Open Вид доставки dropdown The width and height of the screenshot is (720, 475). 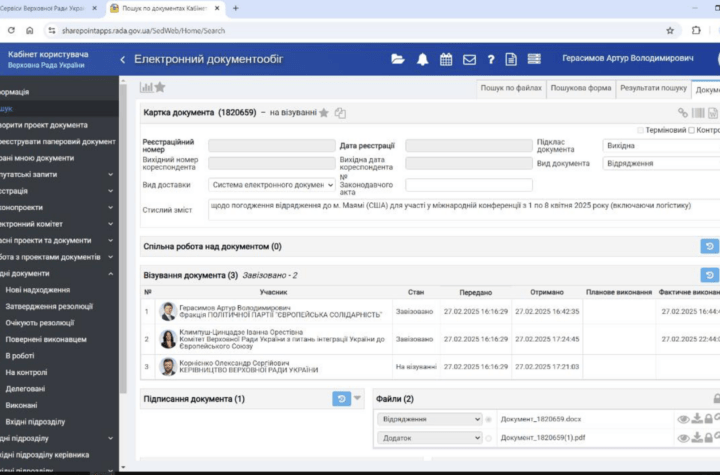[272, 185]
